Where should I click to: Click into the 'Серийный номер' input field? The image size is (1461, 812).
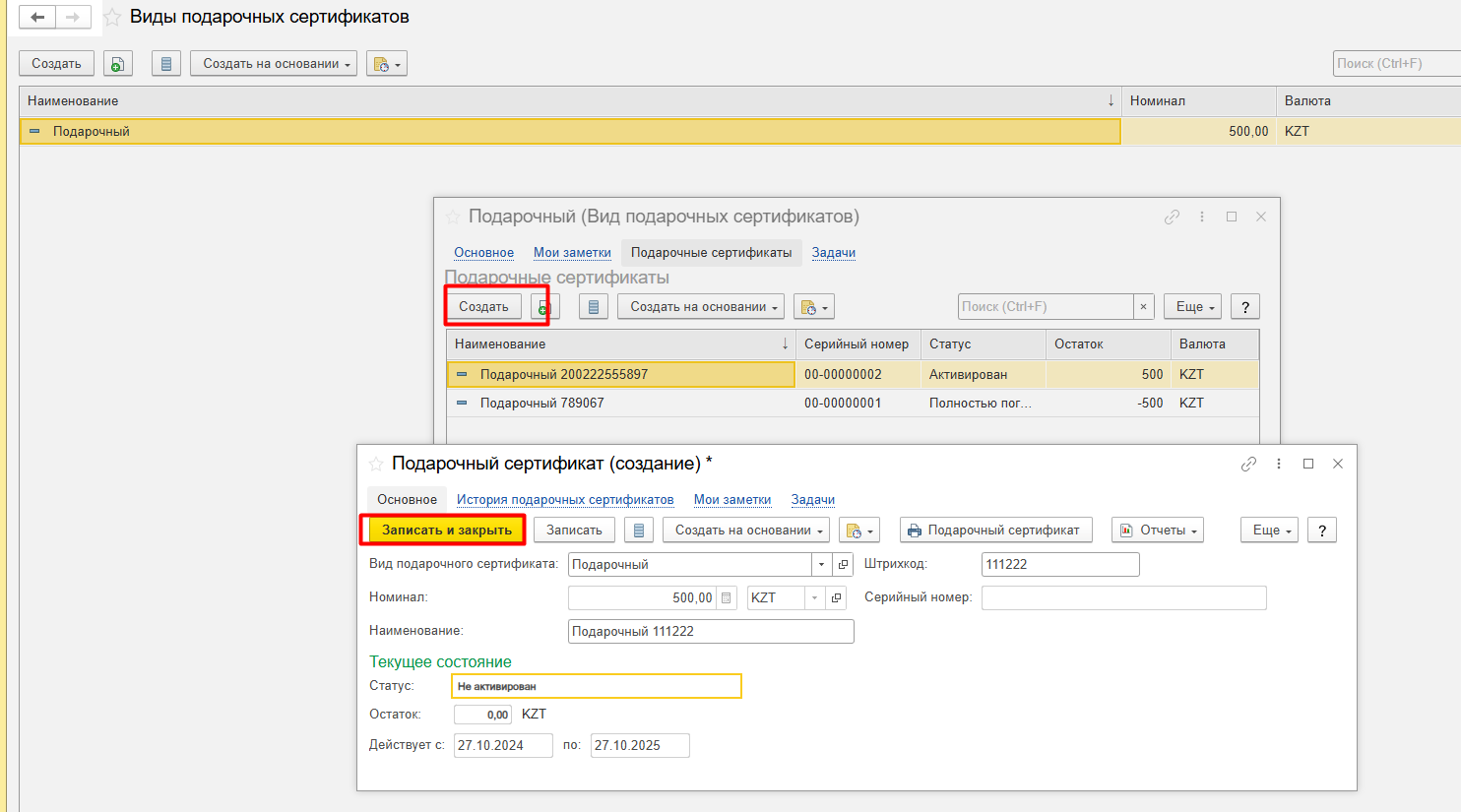pos(1123,598)
